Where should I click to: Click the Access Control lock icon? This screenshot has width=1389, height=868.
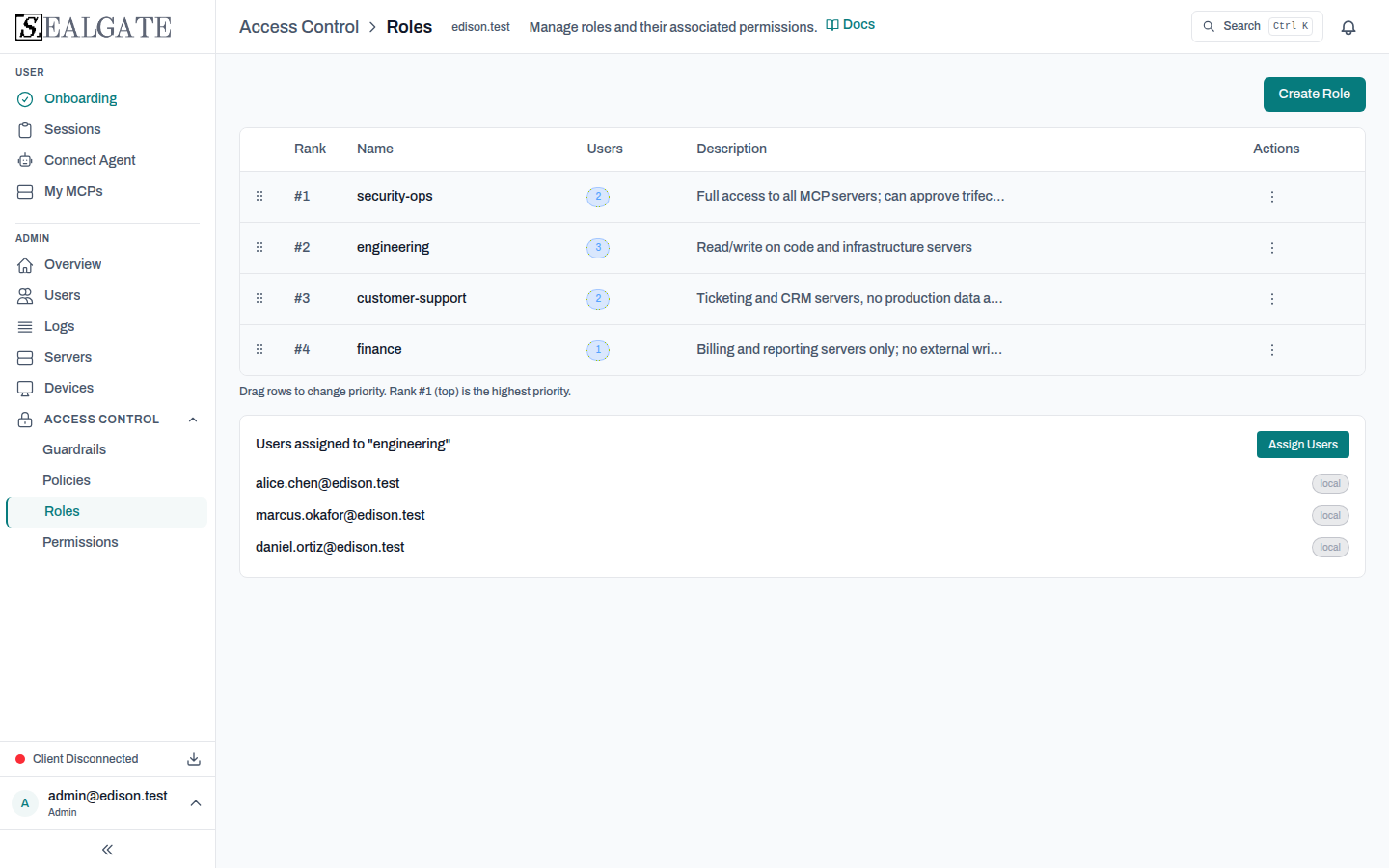25,420
